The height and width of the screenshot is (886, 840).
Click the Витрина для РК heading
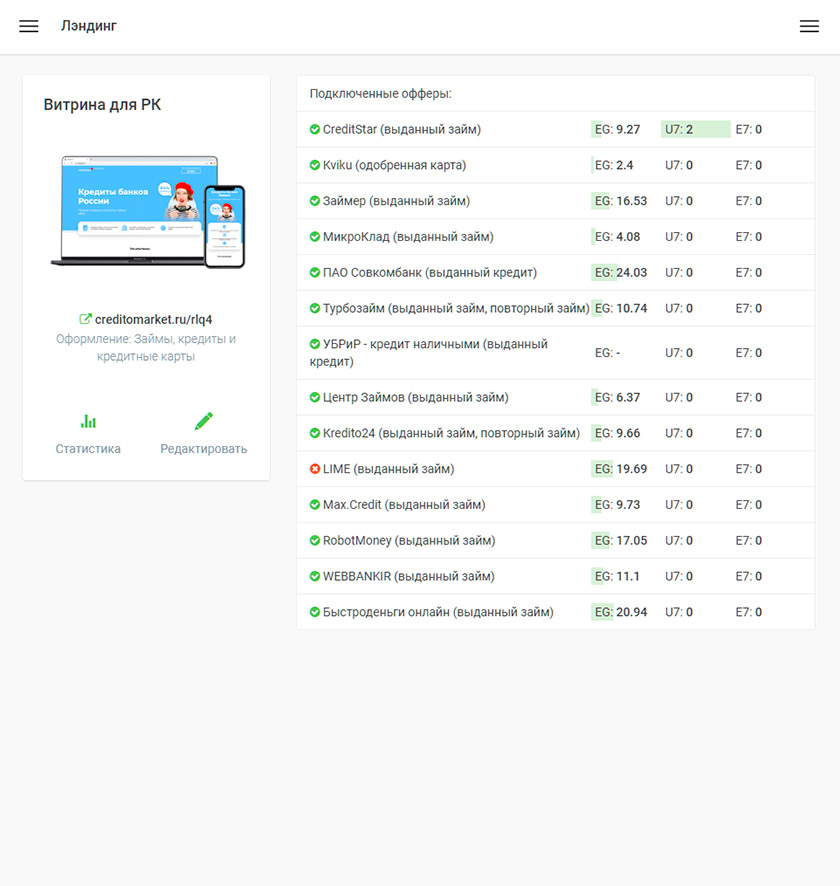click(x=102, y=105)
